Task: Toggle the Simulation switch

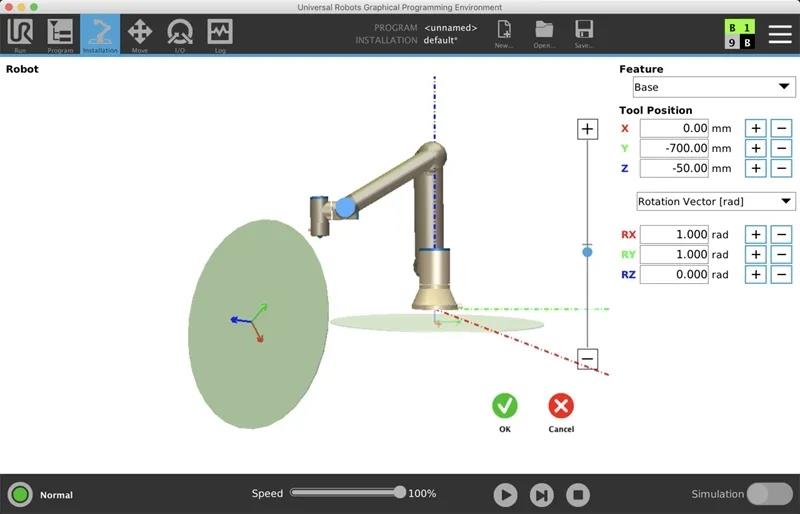Action: (x=769, y=494)
